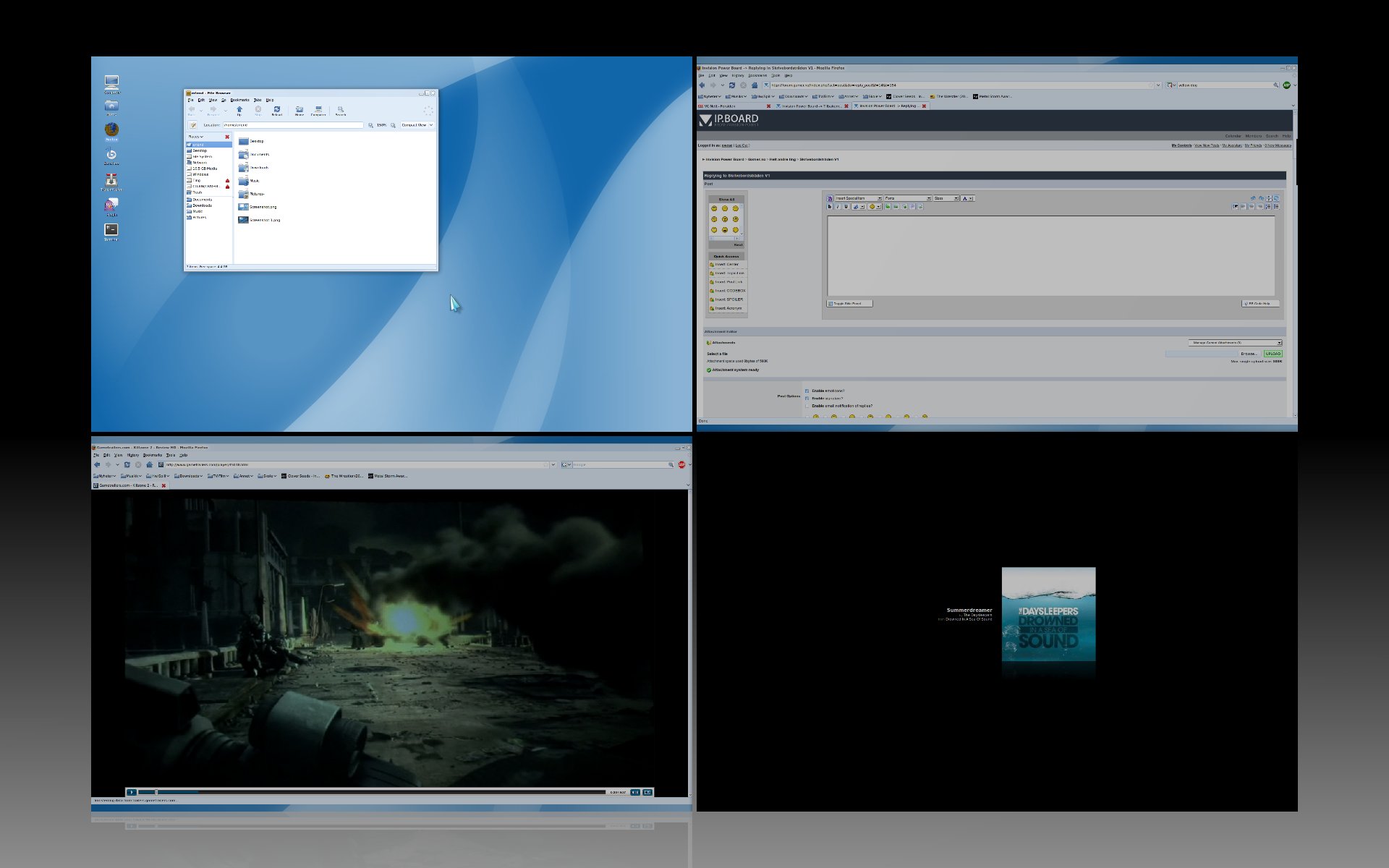Switch to the Invision Power Board Replying tab
Viewport: 1389px width, 868px height.
[889, 106]
